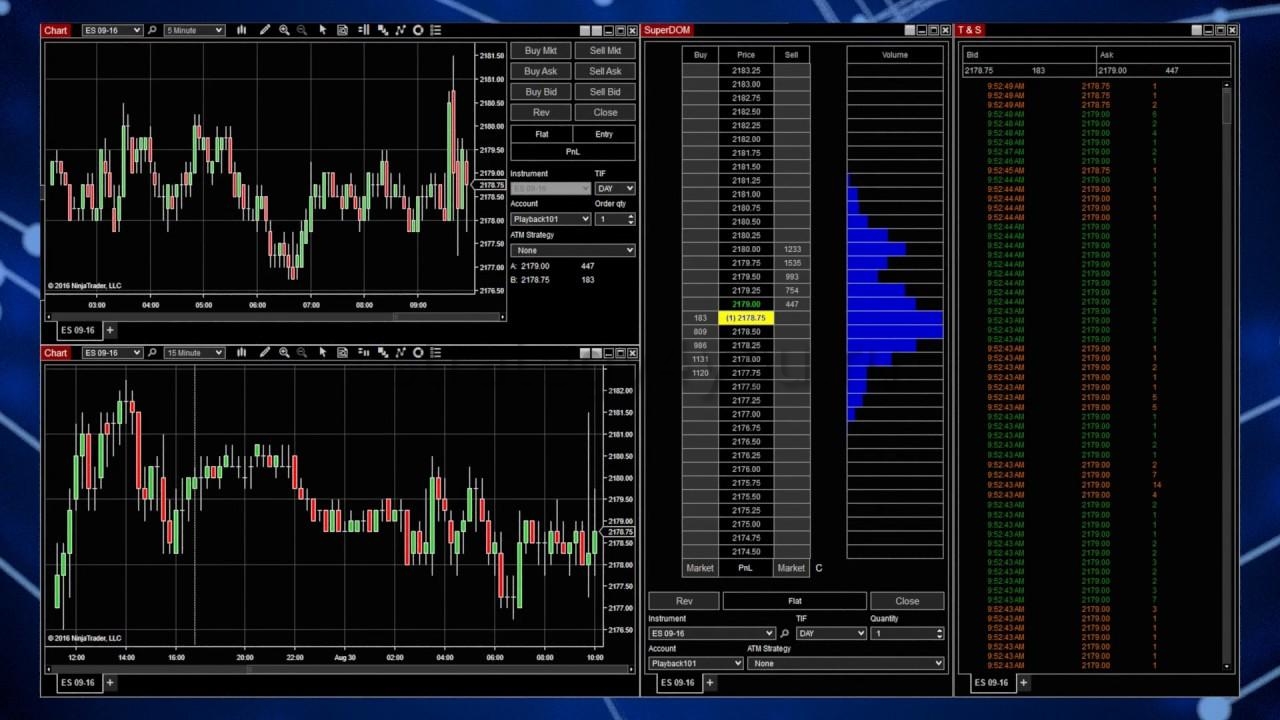Open Chart Trader Account Playback101 dropdown
The height and width of the screenshot is (720, 1280).
[x=550, y=219]
